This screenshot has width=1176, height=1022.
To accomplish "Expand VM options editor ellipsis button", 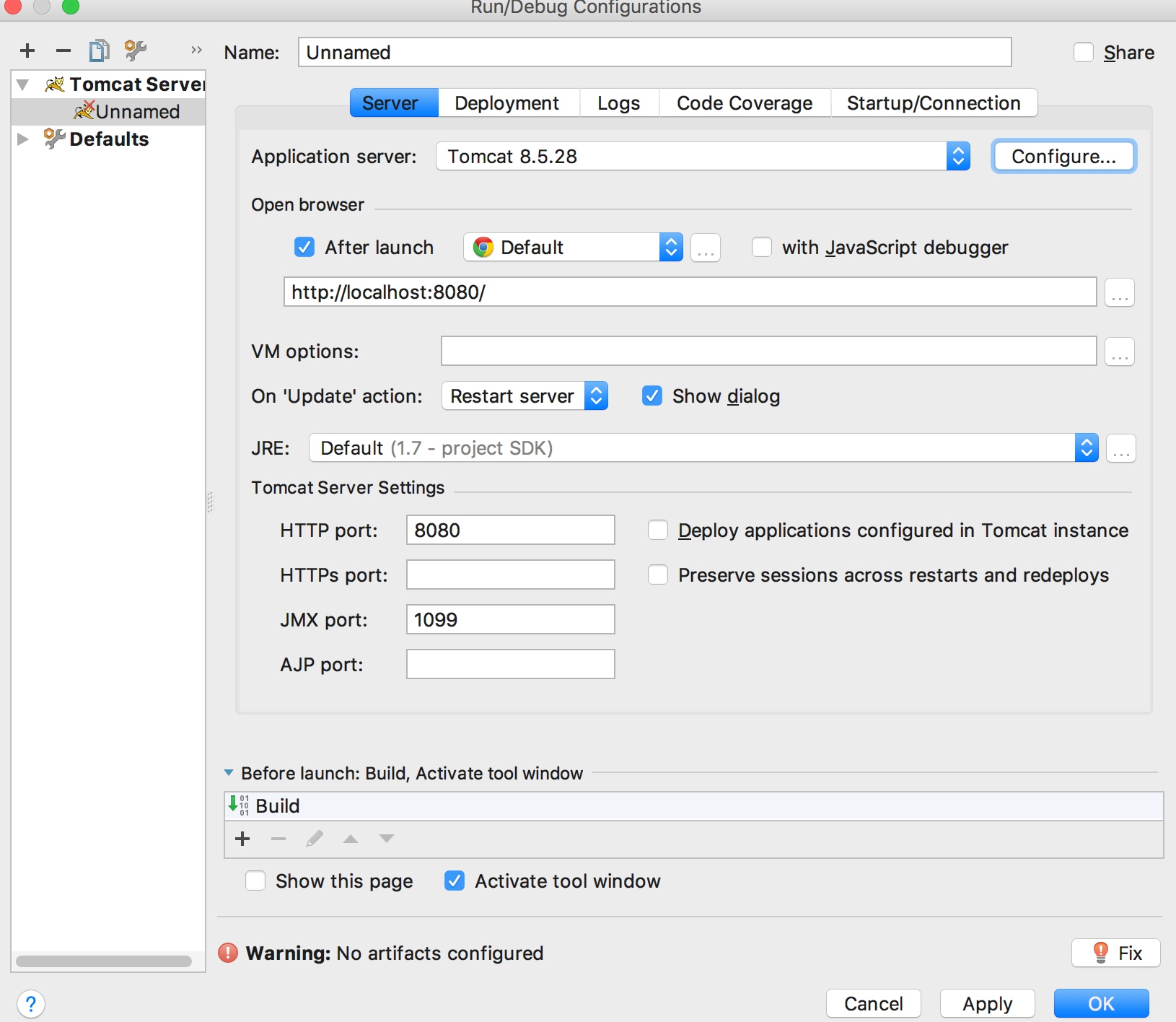I will click(x=1120, y=351).
